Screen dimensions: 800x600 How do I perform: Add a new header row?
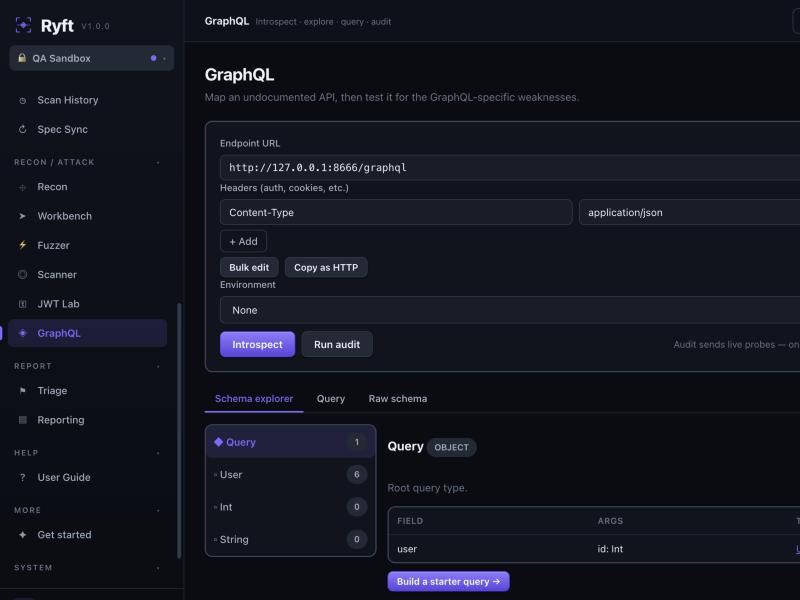[x=243, y=241]
